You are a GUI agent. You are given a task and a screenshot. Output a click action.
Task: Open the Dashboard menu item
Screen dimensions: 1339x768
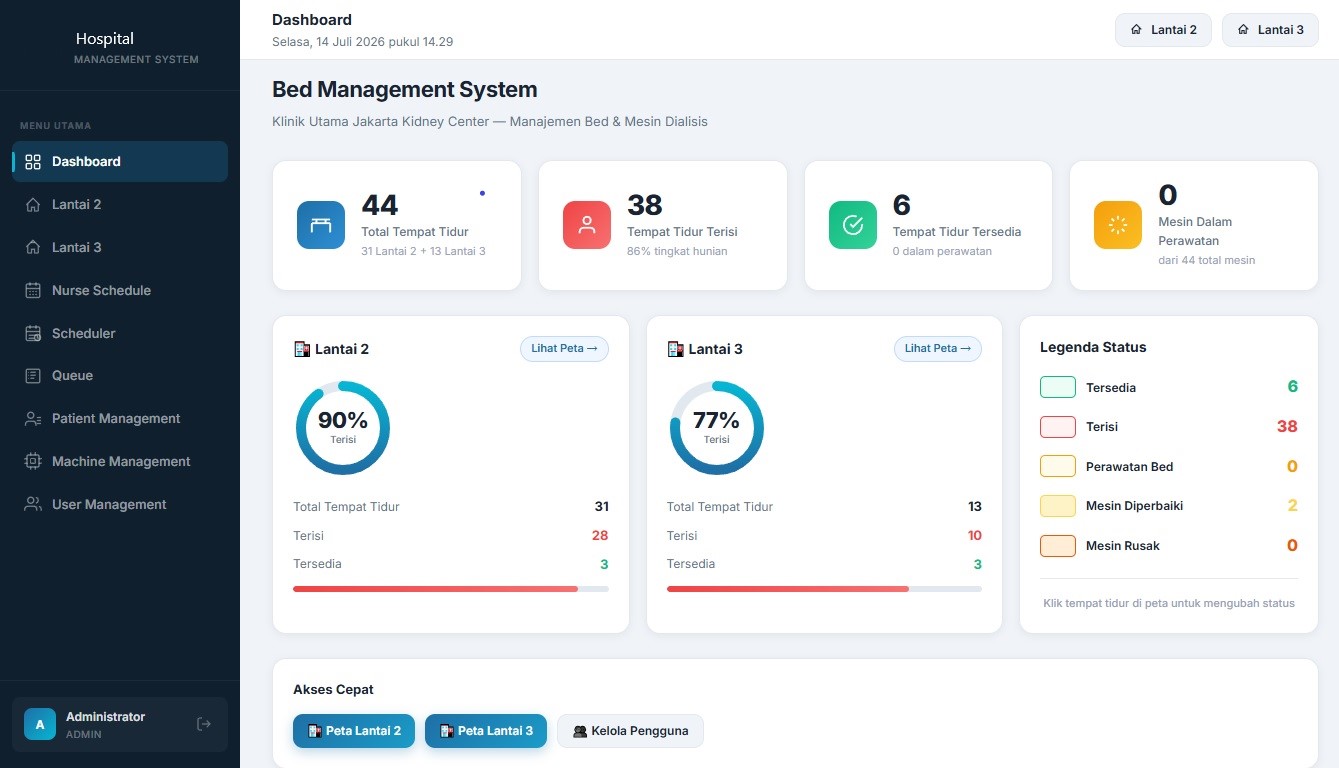coord(120,162)
